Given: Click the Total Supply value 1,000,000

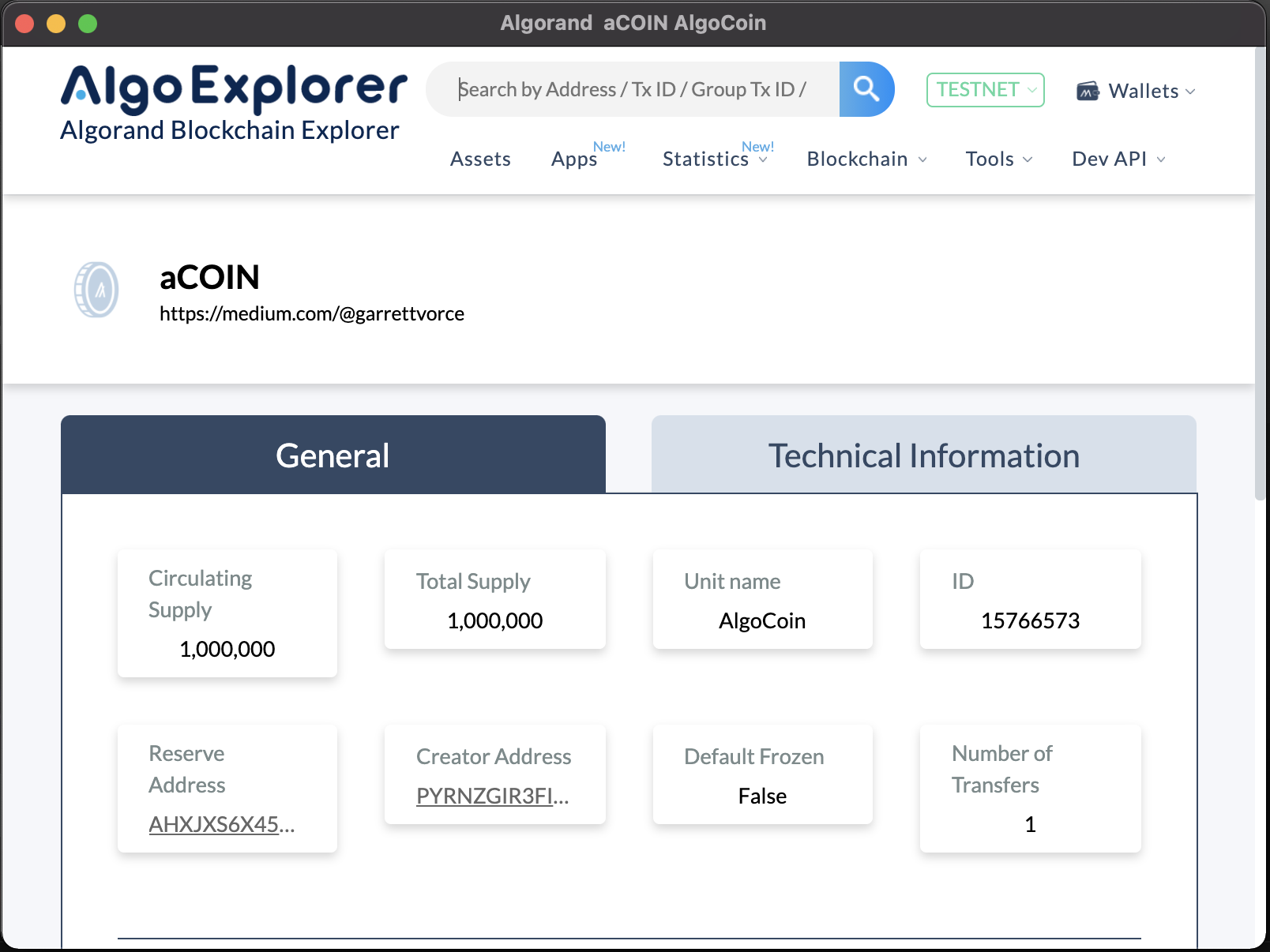Looking at the screenshot, I should pos(495,620).
